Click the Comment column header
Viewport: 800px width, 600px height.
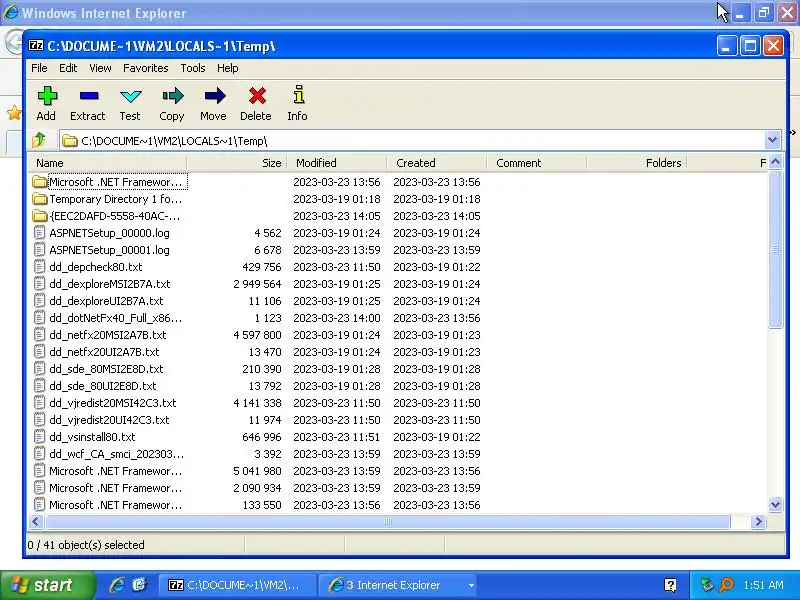pos(537,163)
